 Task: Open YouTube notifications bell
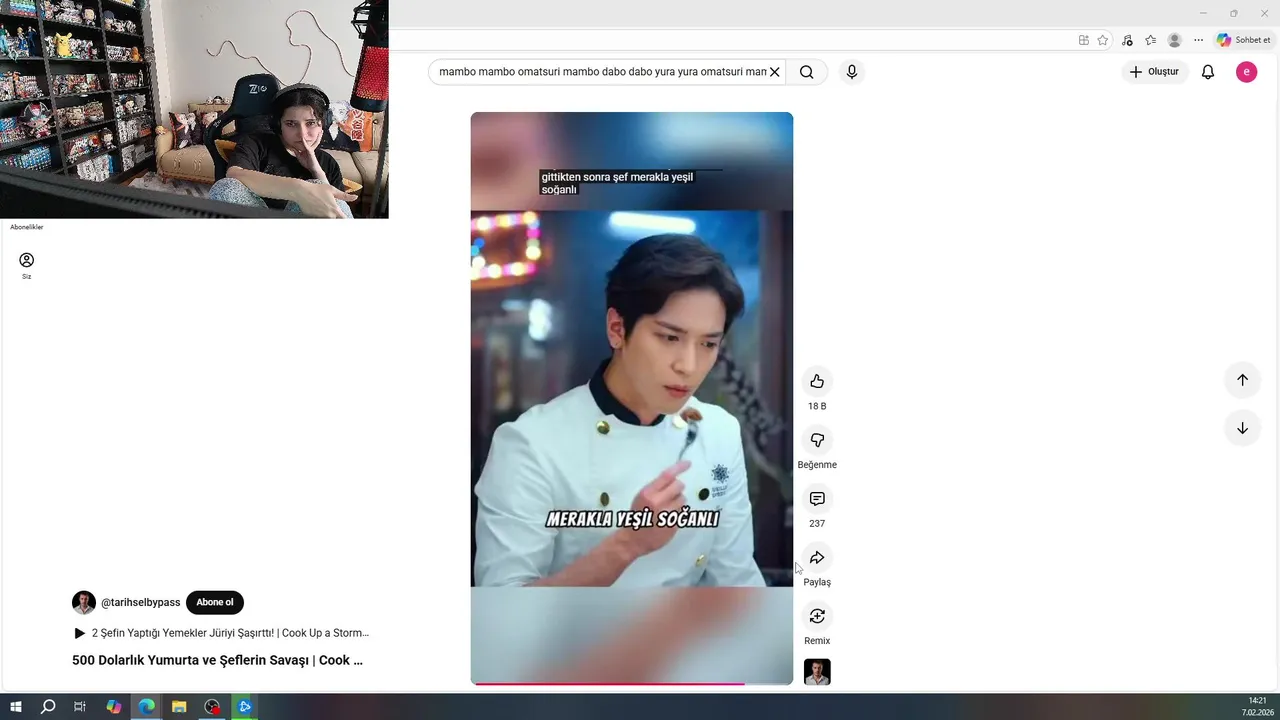coord(1208,72)
